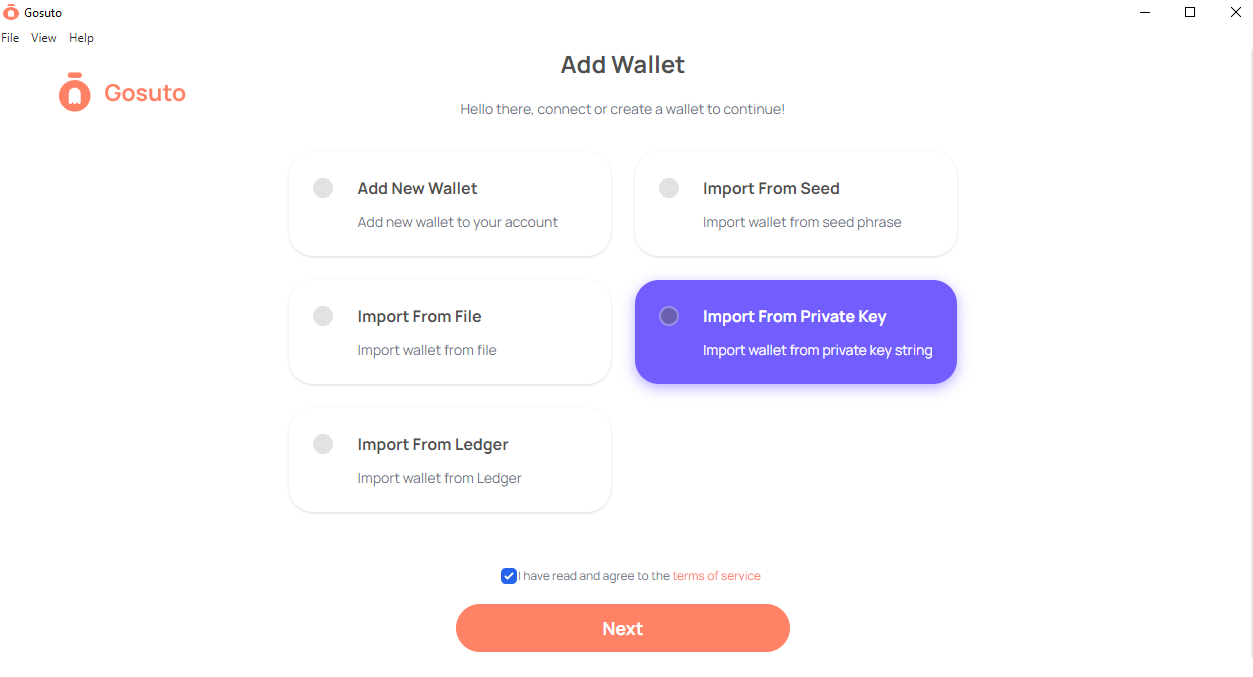Click the Import From Private Key card title
This screenshot has width=1253, height=677.
(794, 316)
